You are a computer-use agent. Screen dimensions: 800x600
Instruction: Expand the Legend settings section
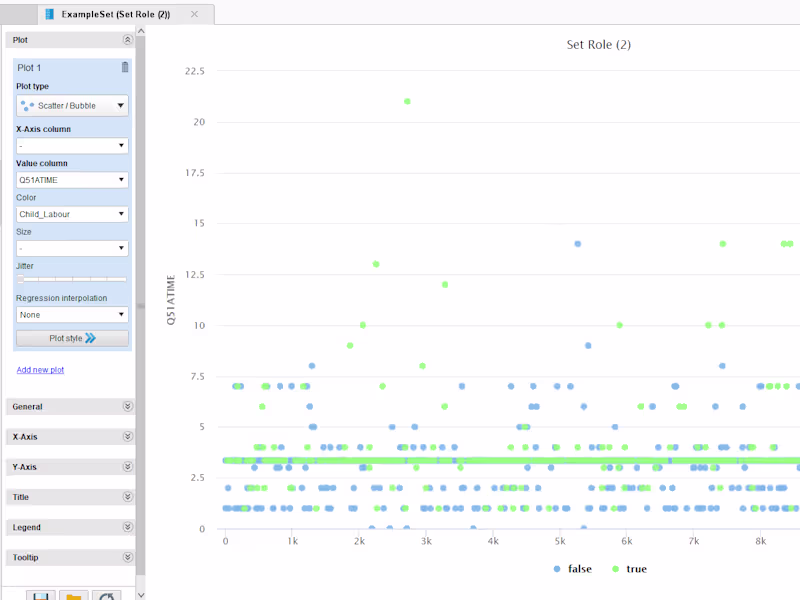click(70, 527)
